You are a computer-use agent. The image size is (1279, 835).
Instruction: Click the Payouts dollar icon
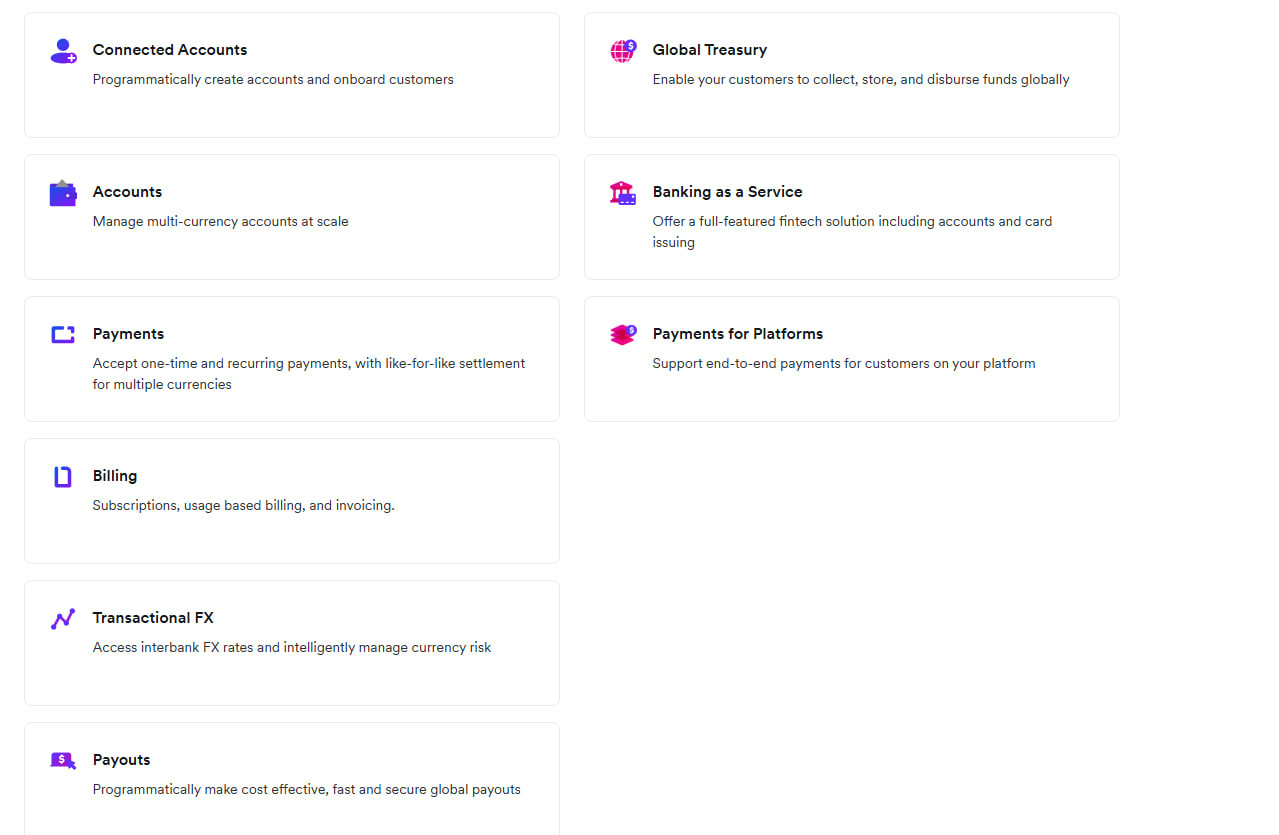point(63,761)
